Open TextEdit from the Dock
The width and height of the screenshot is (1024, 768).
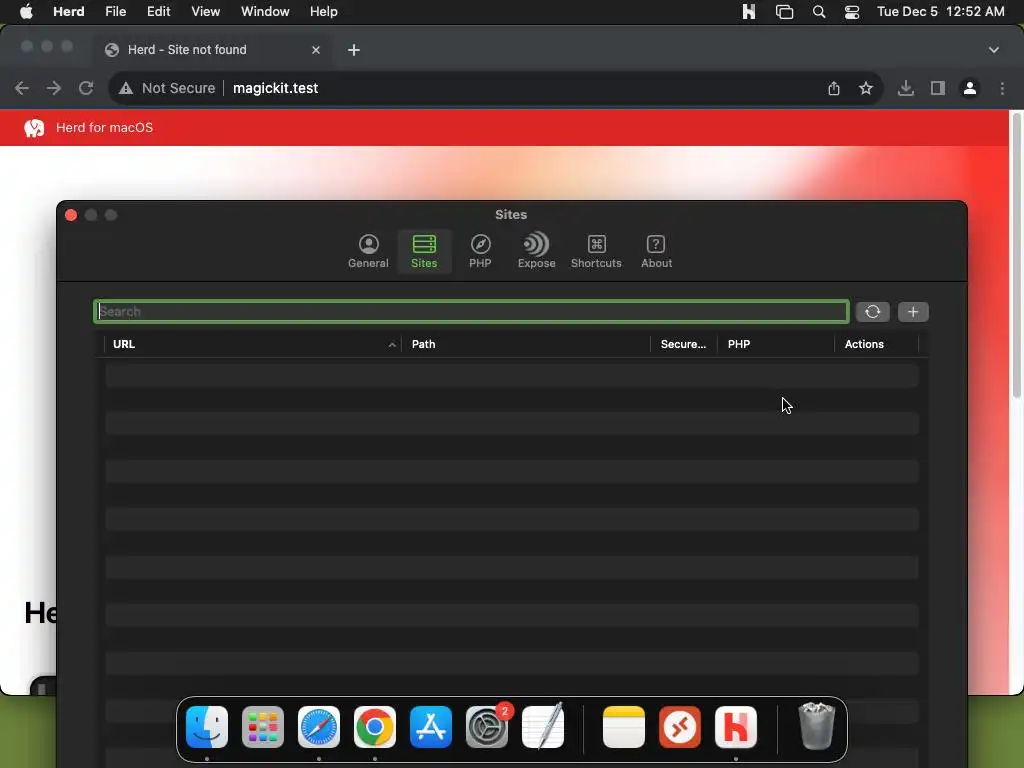point(543,726)
